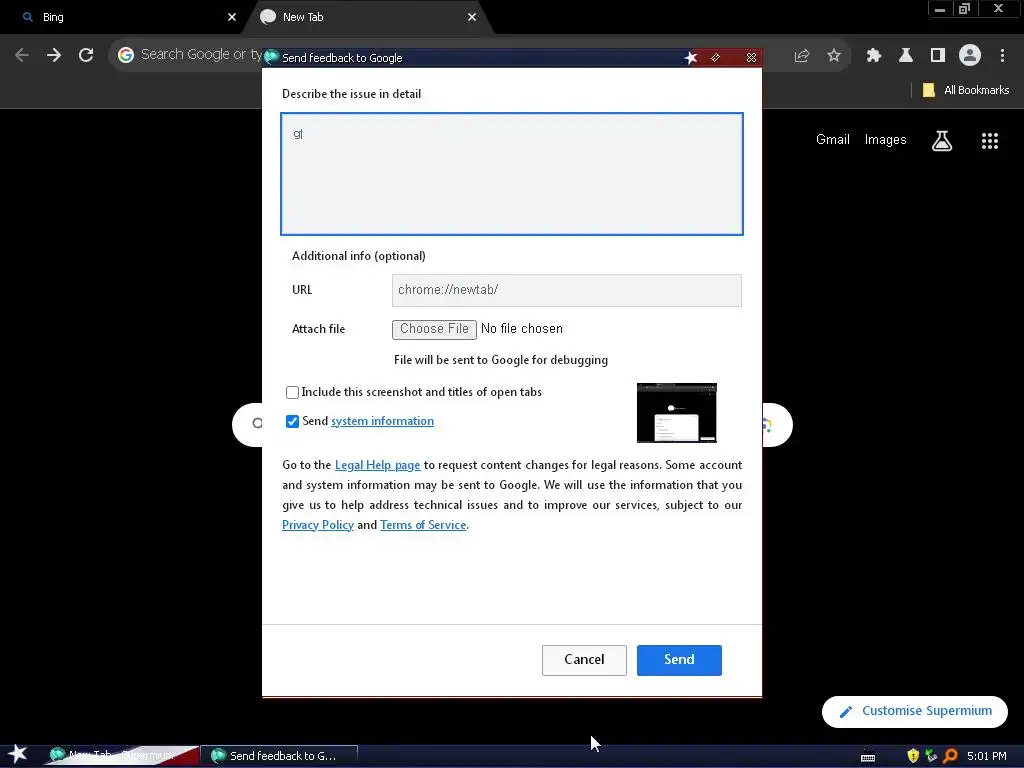Uncheck the Send system information checkbox
The image size is (1024, 768).
(293, 422)
